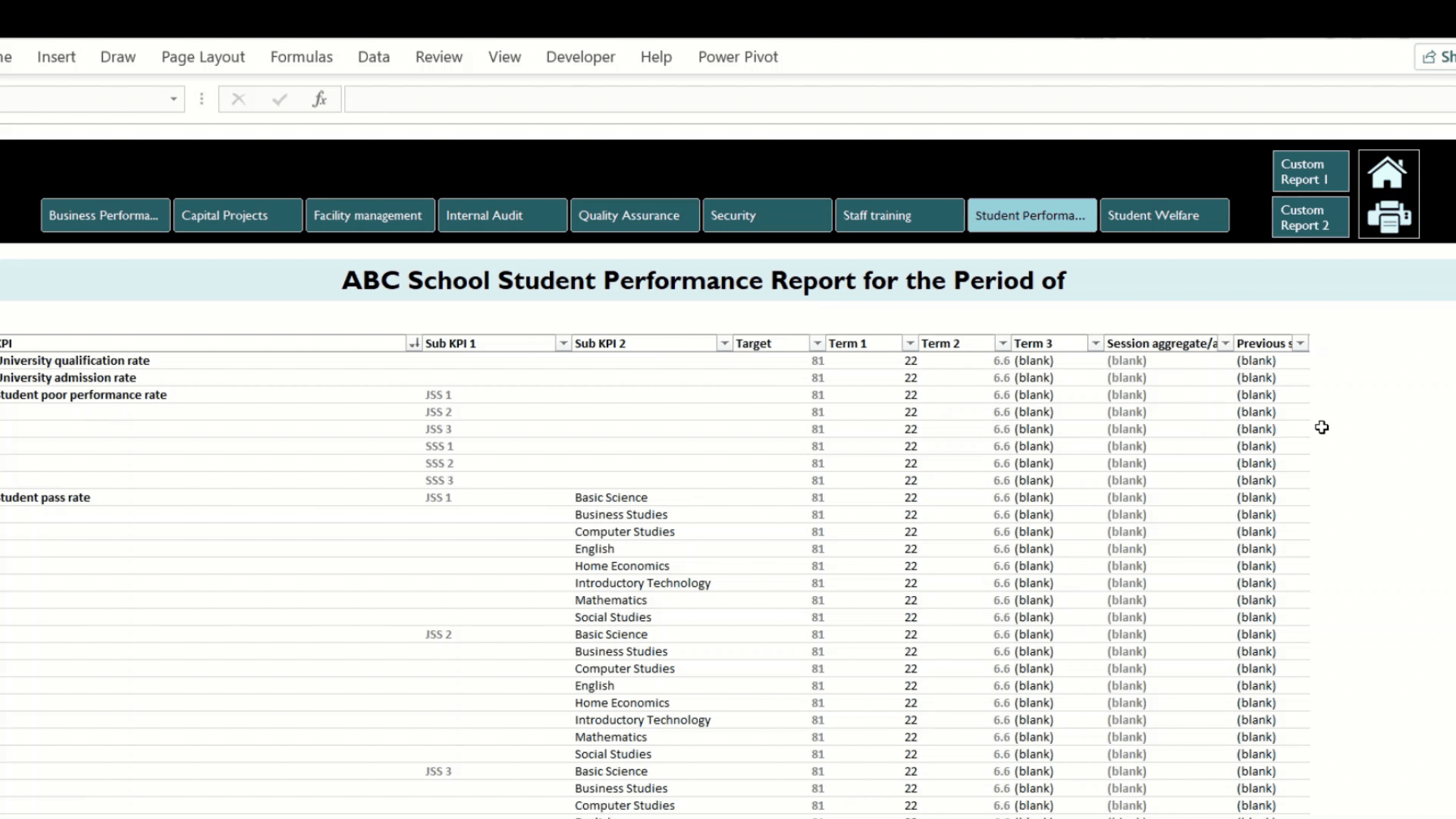Switch to the Page Layout tab
This screenshot has height=819, width=1456.
point(202,57)
